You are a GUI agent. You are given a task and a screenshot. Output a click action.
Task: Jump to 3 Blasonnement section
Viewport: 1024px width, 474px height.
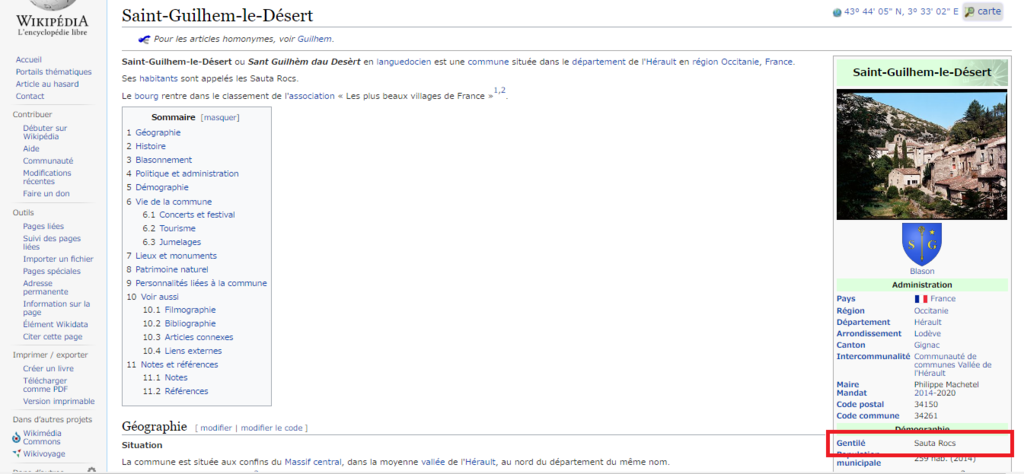click(159, 160)
